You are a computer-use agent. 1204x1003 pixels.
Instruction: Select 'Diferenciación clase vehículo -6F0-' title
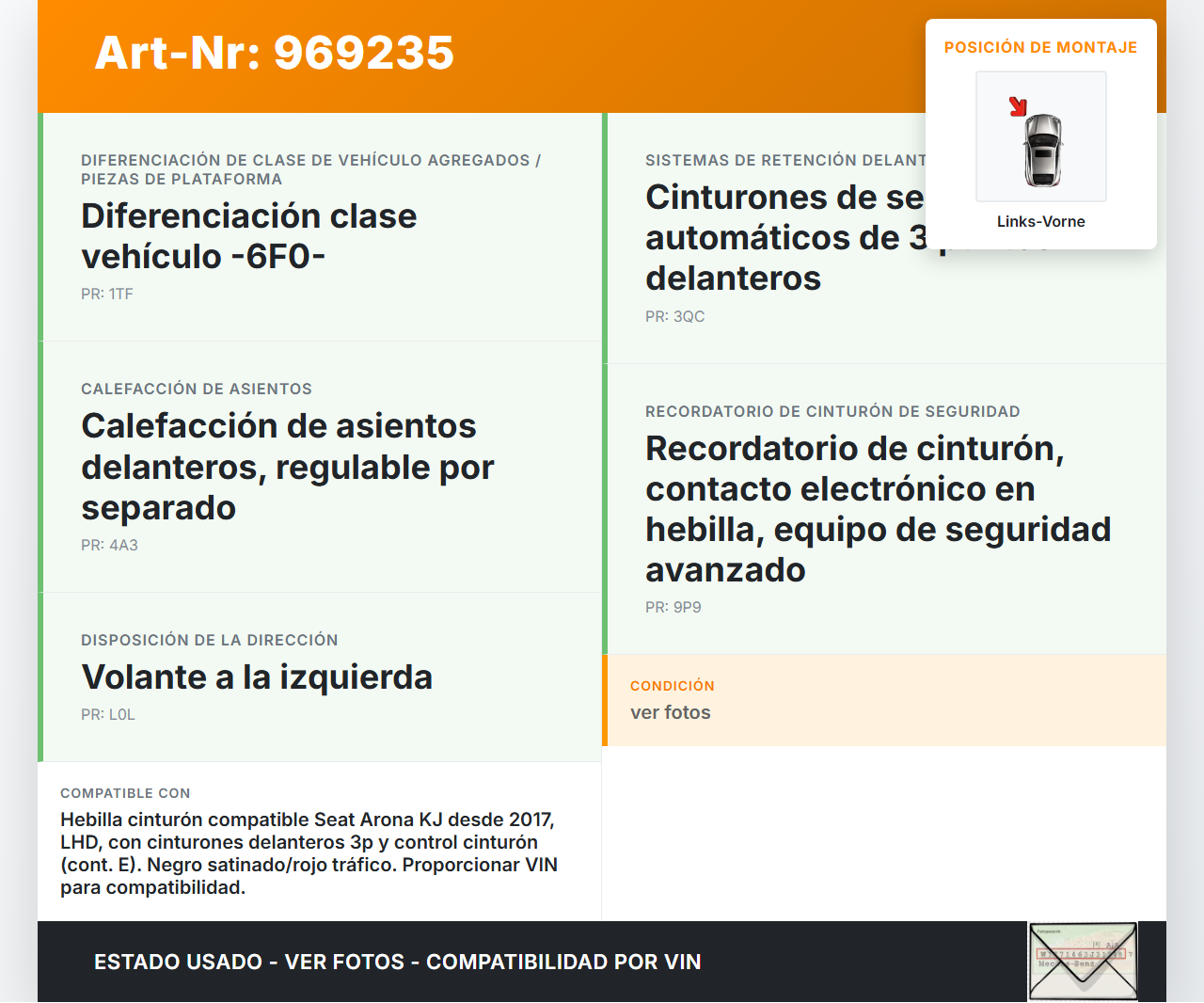click(249, 235)
